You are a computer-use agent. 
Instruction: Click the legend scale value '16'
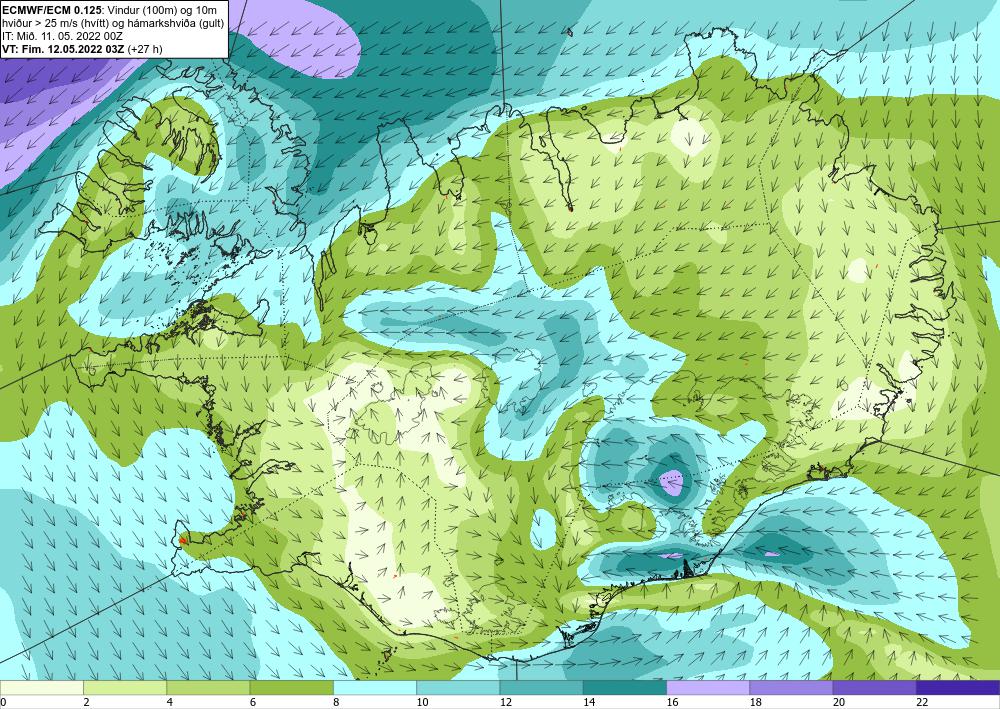(x=672, y=702)
